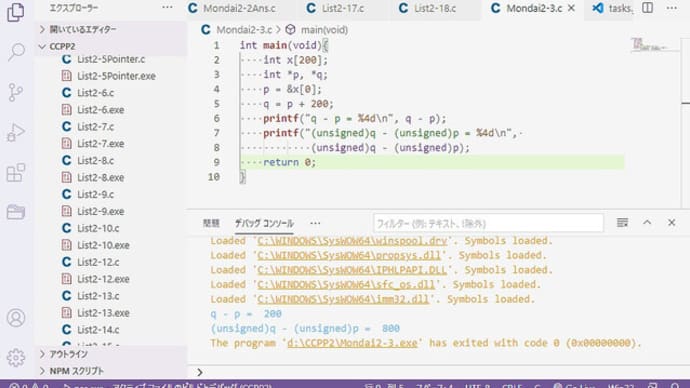Switch to the List2-17.c tab
The image size is (690, 388).
pos(342,8)
